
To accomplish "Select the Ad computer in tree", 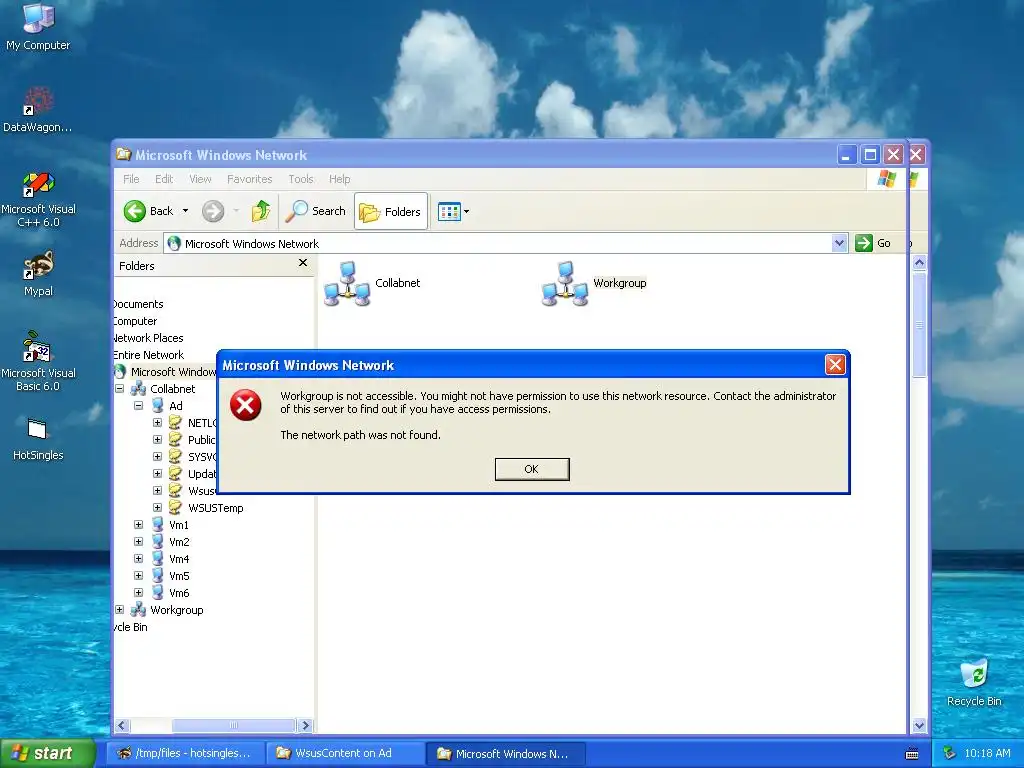I will (x=176, y=406).
